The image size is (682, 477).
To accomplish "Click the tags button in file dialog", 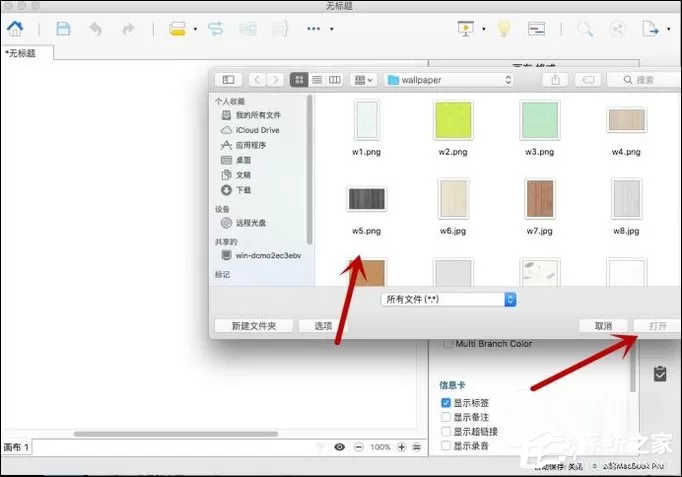I will click(588, 80).
